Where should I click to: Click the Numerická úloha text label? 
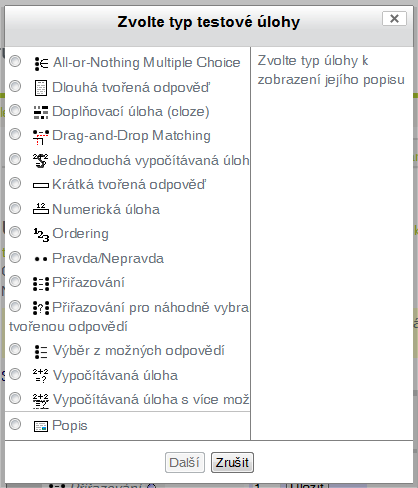click(x=106, y=209)
